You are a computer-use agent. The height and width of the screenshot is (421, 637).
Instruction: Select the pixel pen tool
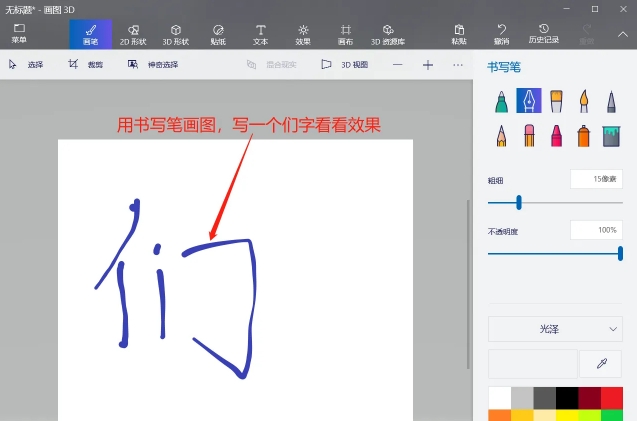(611, 101)
